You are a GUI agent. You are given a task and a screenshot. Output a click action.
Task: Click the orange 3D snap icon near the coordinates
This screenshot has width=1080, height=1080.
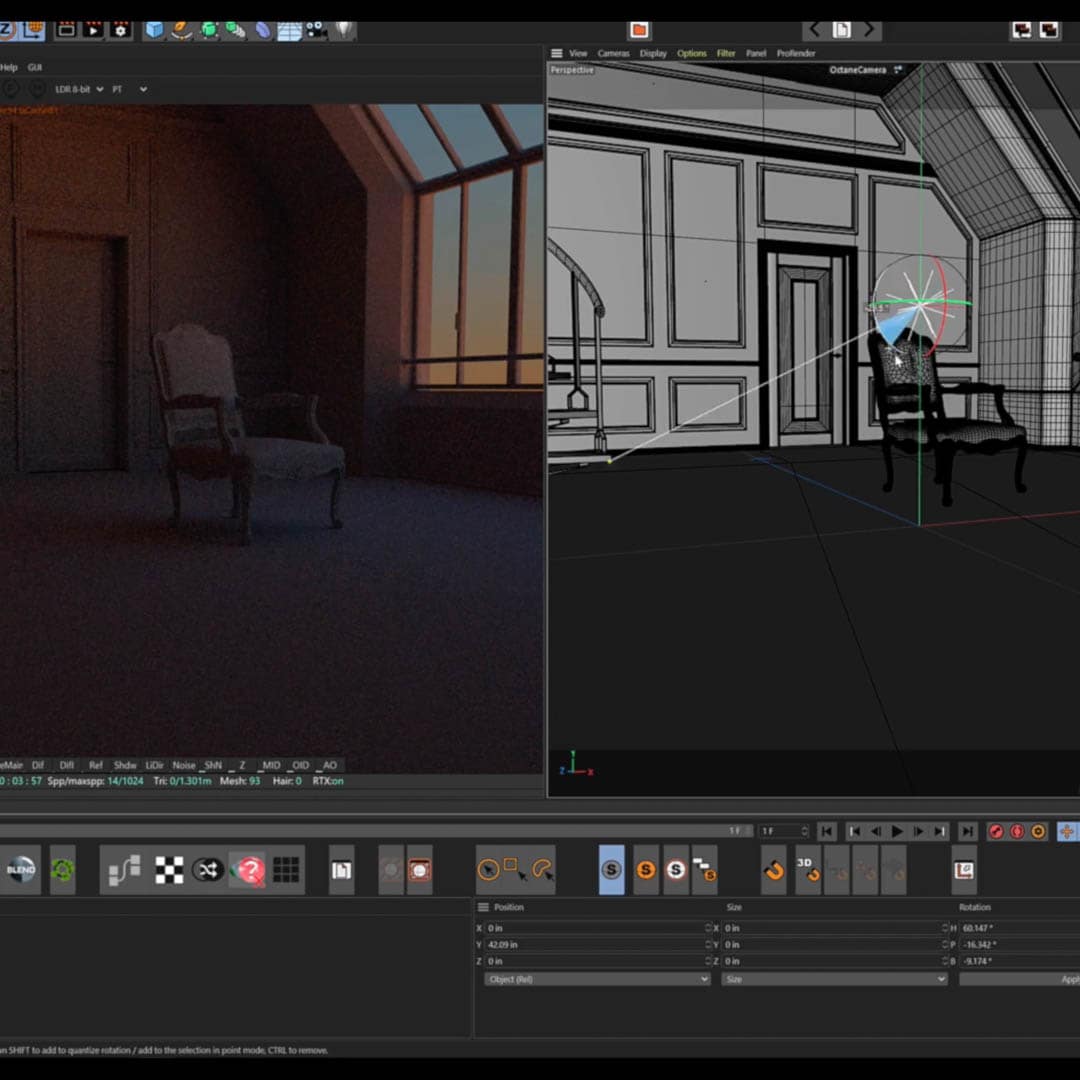click(808, 868)
